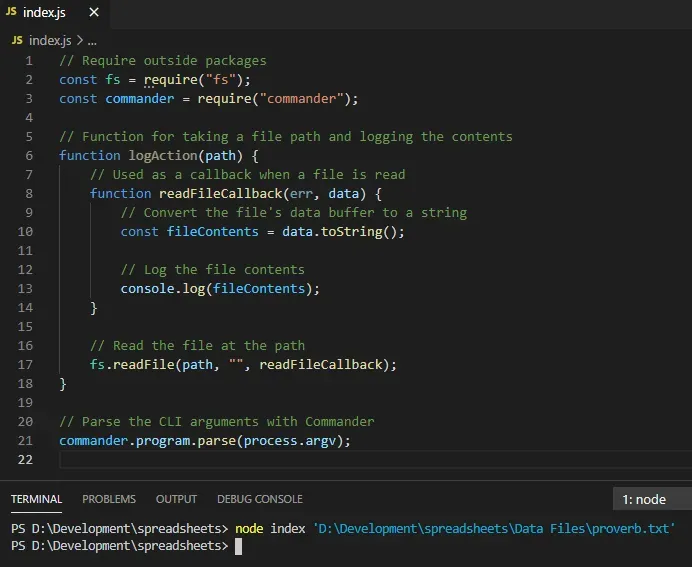Open the '1: node' terminal selector dropdown
The width and height of the screenshot is (692, 567).
650,499
